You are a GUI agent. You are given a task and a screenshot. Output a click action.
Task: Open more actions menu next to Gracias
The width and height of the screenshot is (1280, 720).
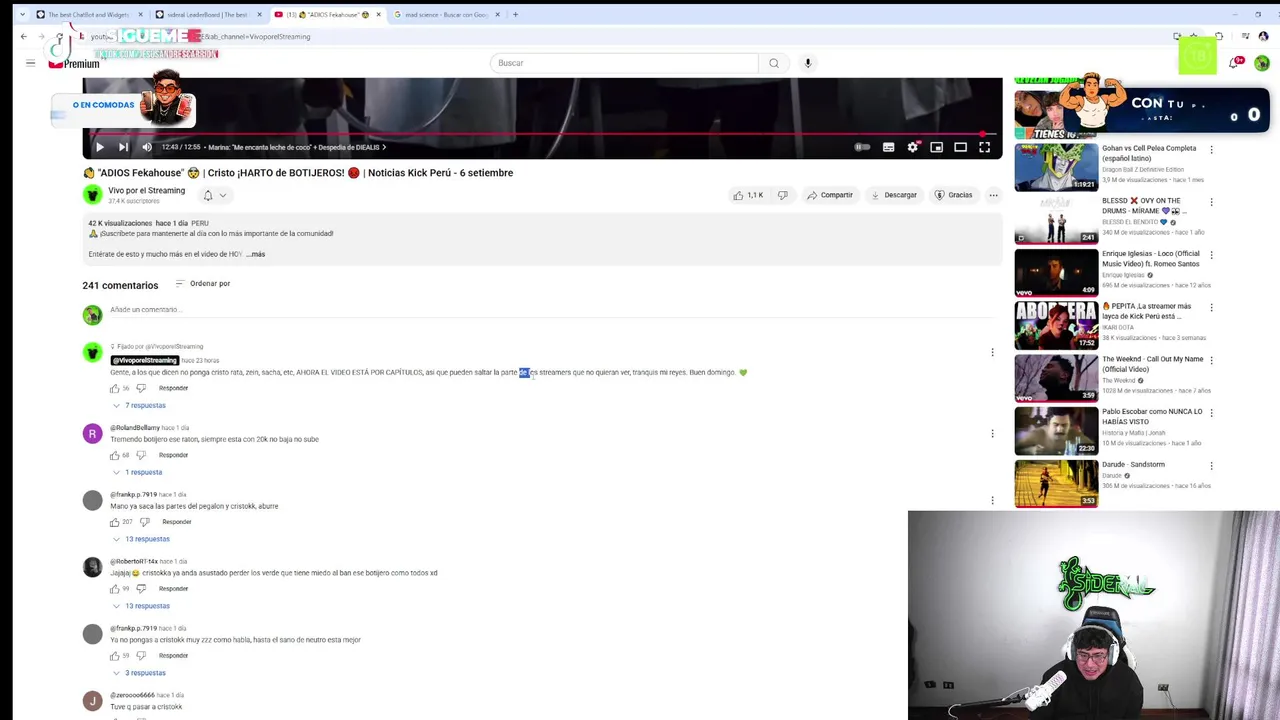[x=993, y=195]
